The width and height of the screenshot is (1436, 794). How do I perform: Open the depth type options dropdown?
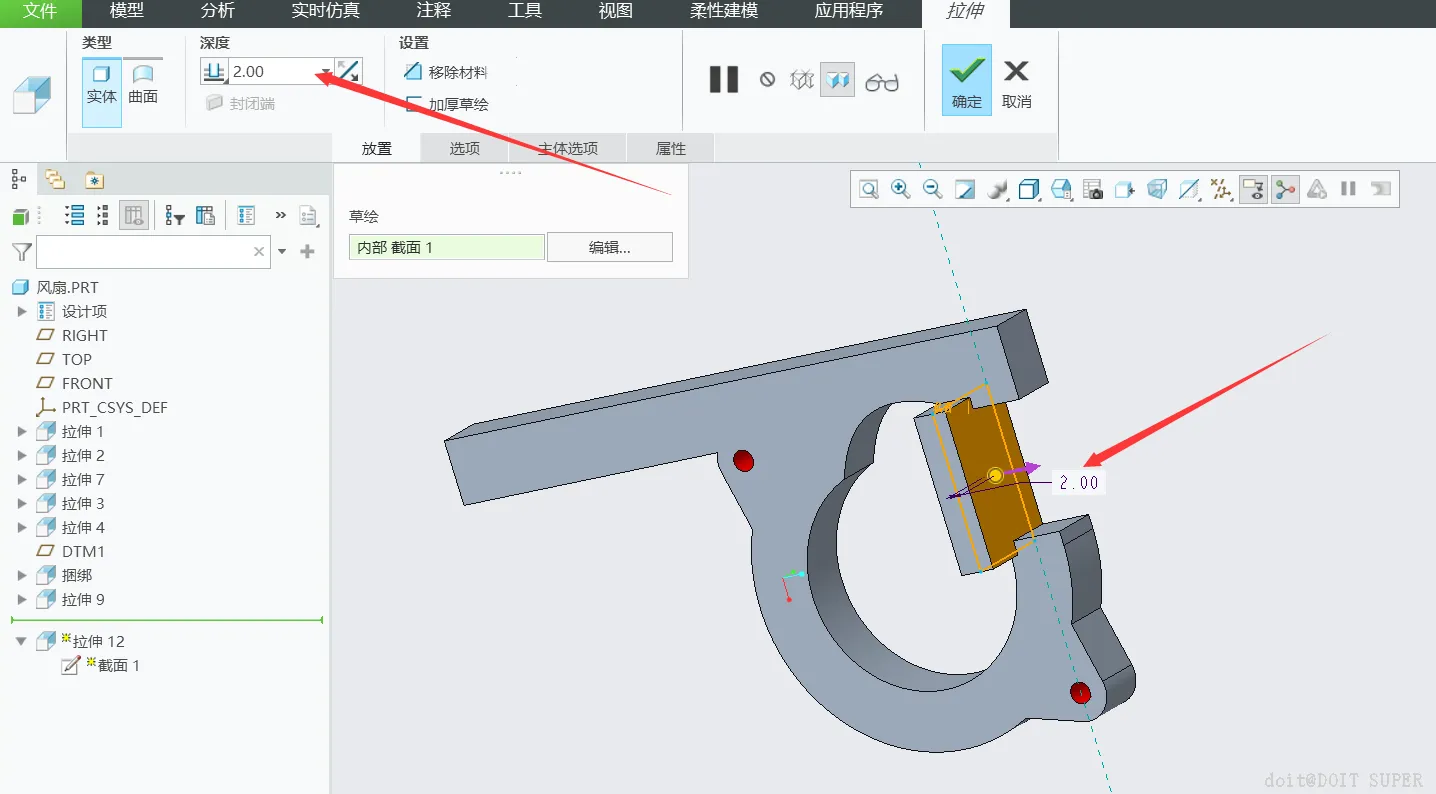click(x=215, y=71)
